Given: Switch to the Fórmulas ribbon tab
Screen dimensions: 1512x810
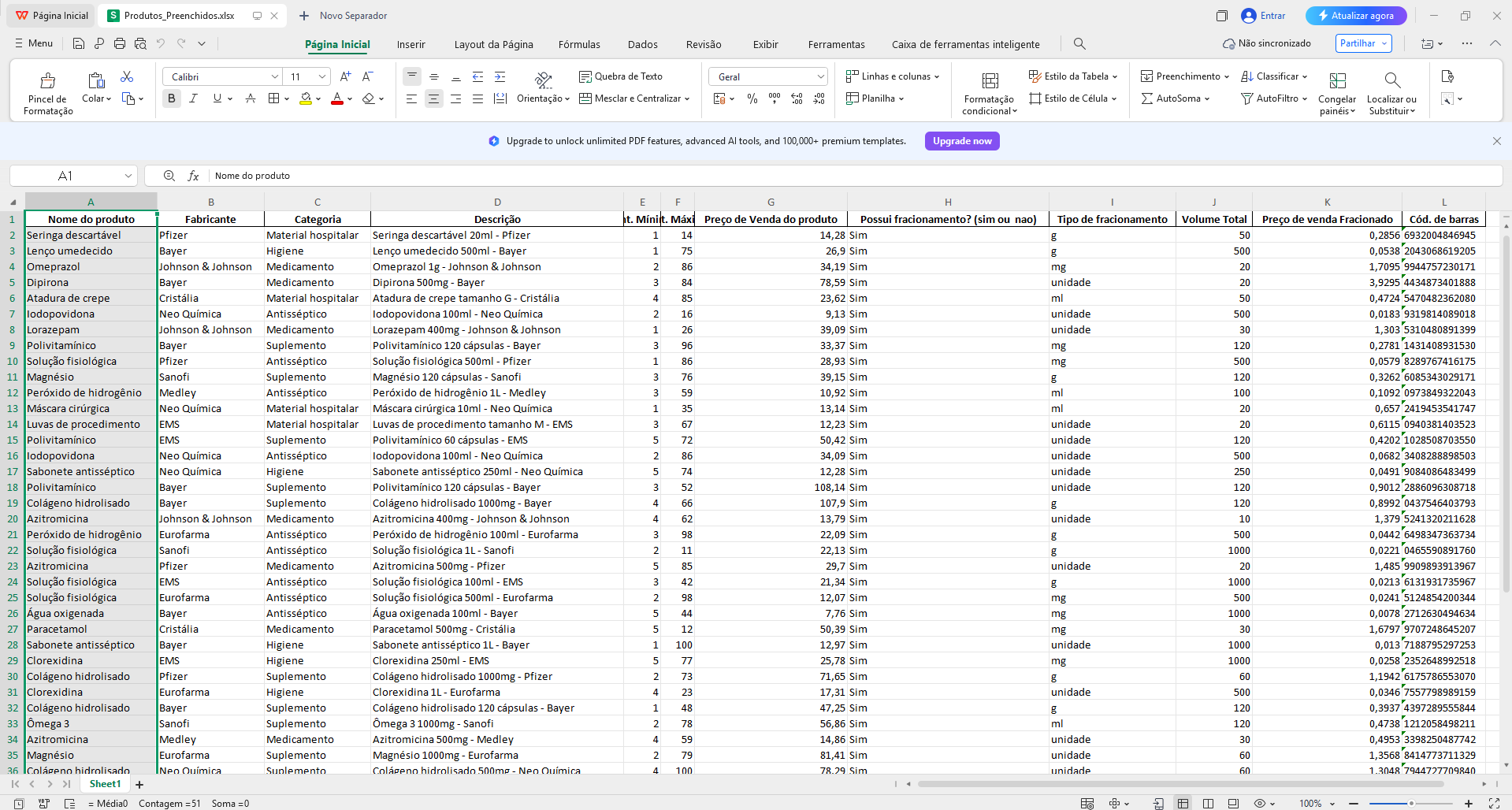Looking at the screenshot, I should 579,44.
